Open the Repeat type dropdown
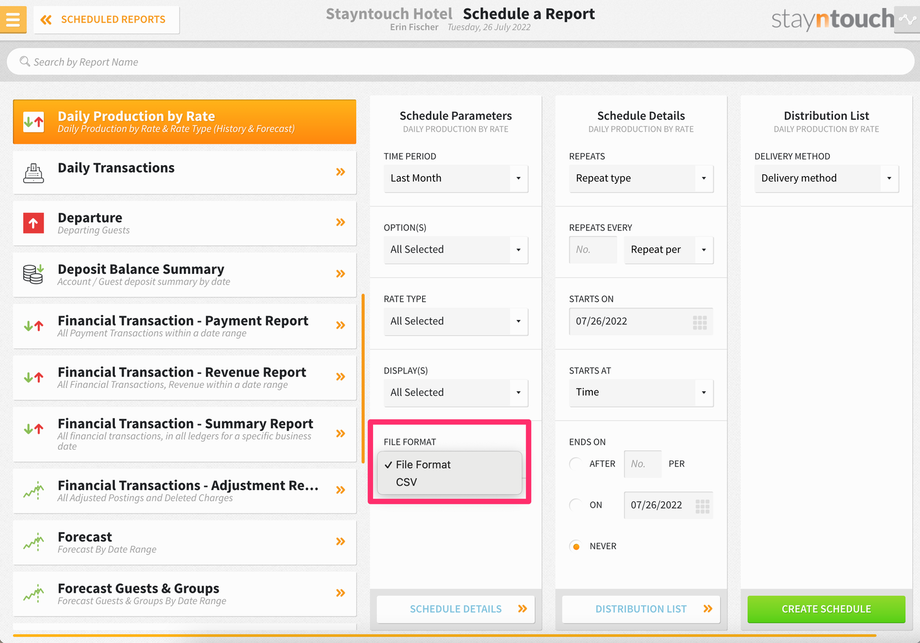920x643 pixels. click(x=641, y=178)
